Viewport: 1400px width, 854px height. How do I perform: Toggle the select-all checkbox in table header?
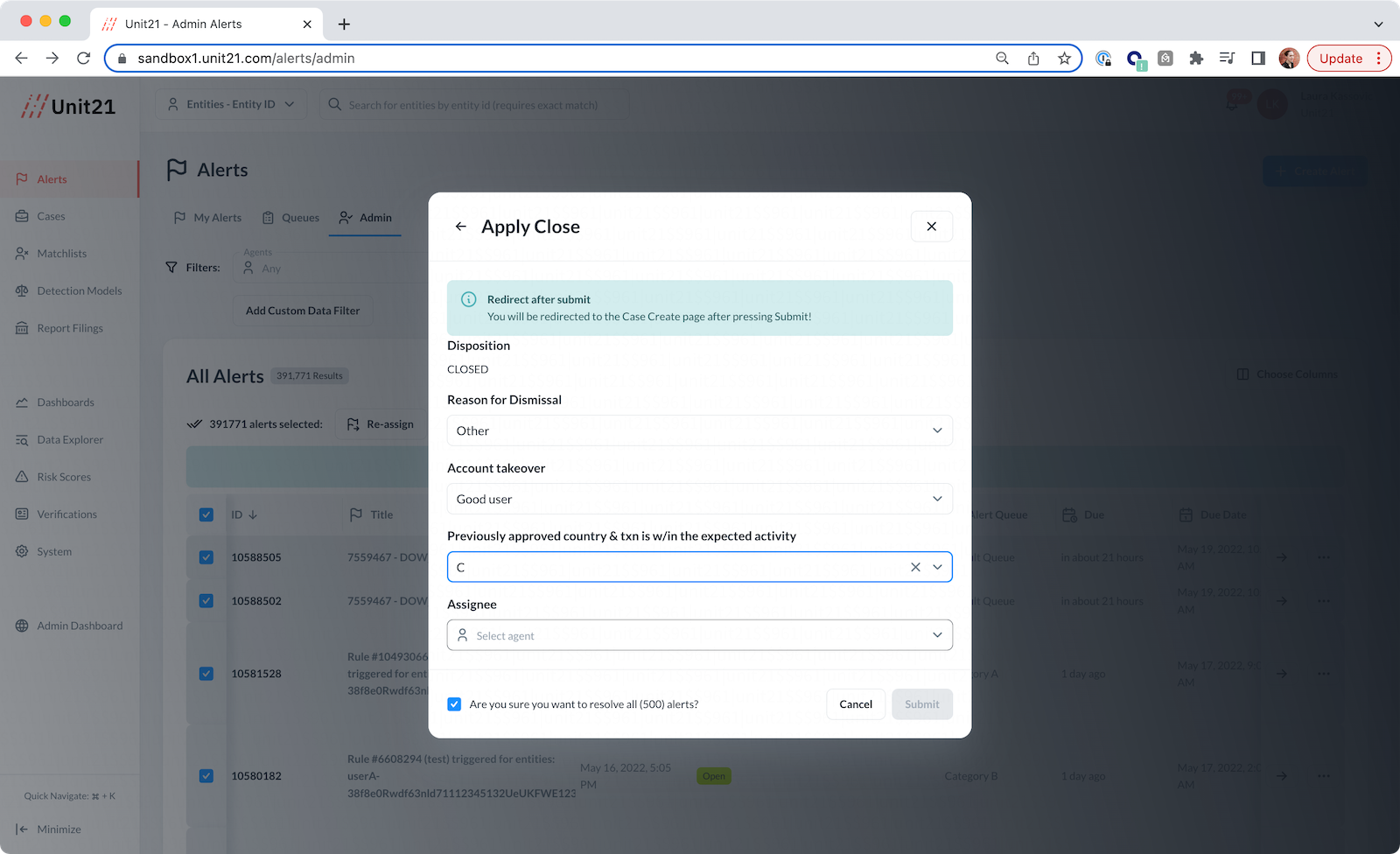click(x=206, y=514)
